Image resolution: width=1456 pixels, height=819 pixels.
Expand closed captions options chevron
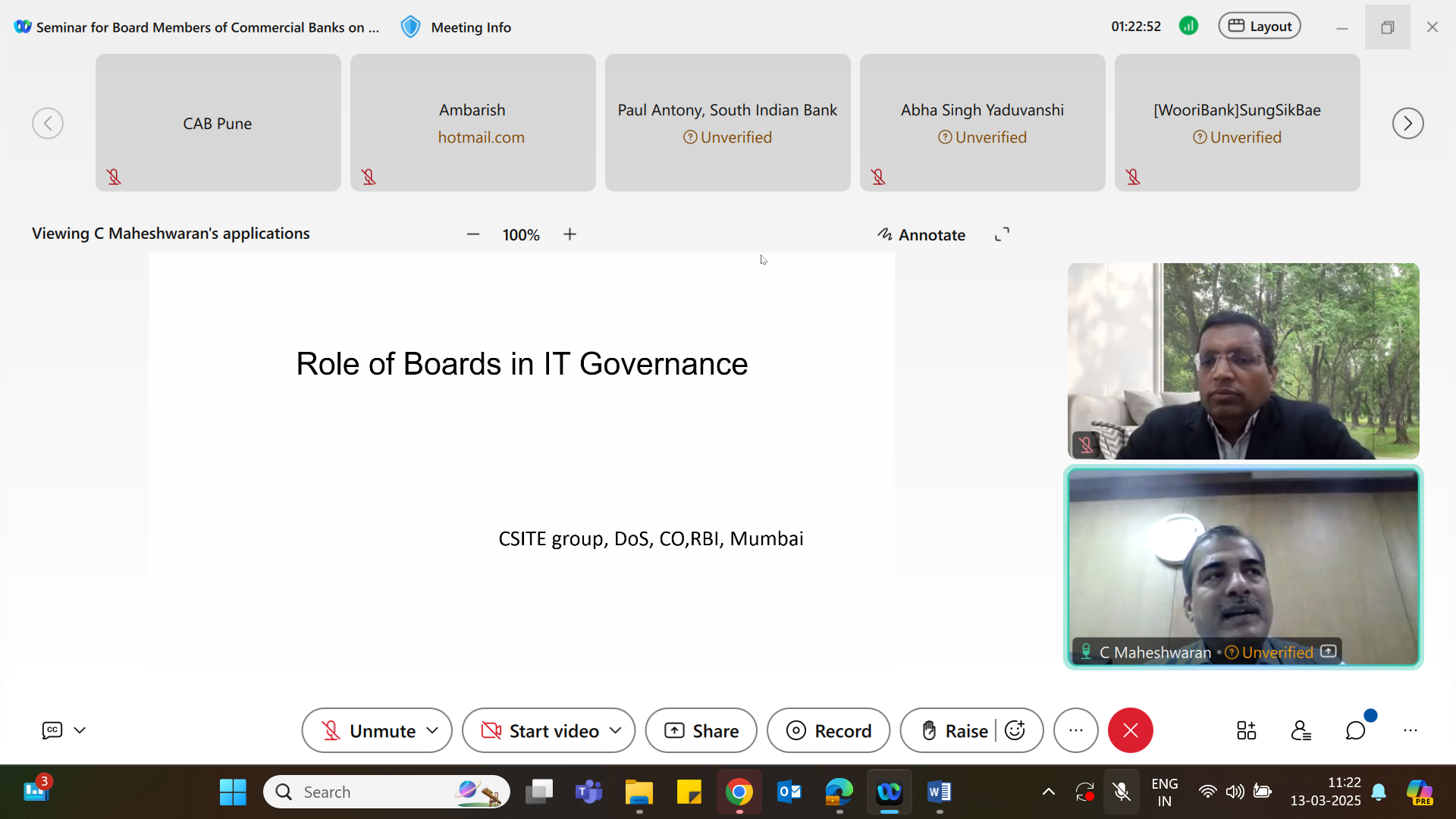tap(80, 730)
